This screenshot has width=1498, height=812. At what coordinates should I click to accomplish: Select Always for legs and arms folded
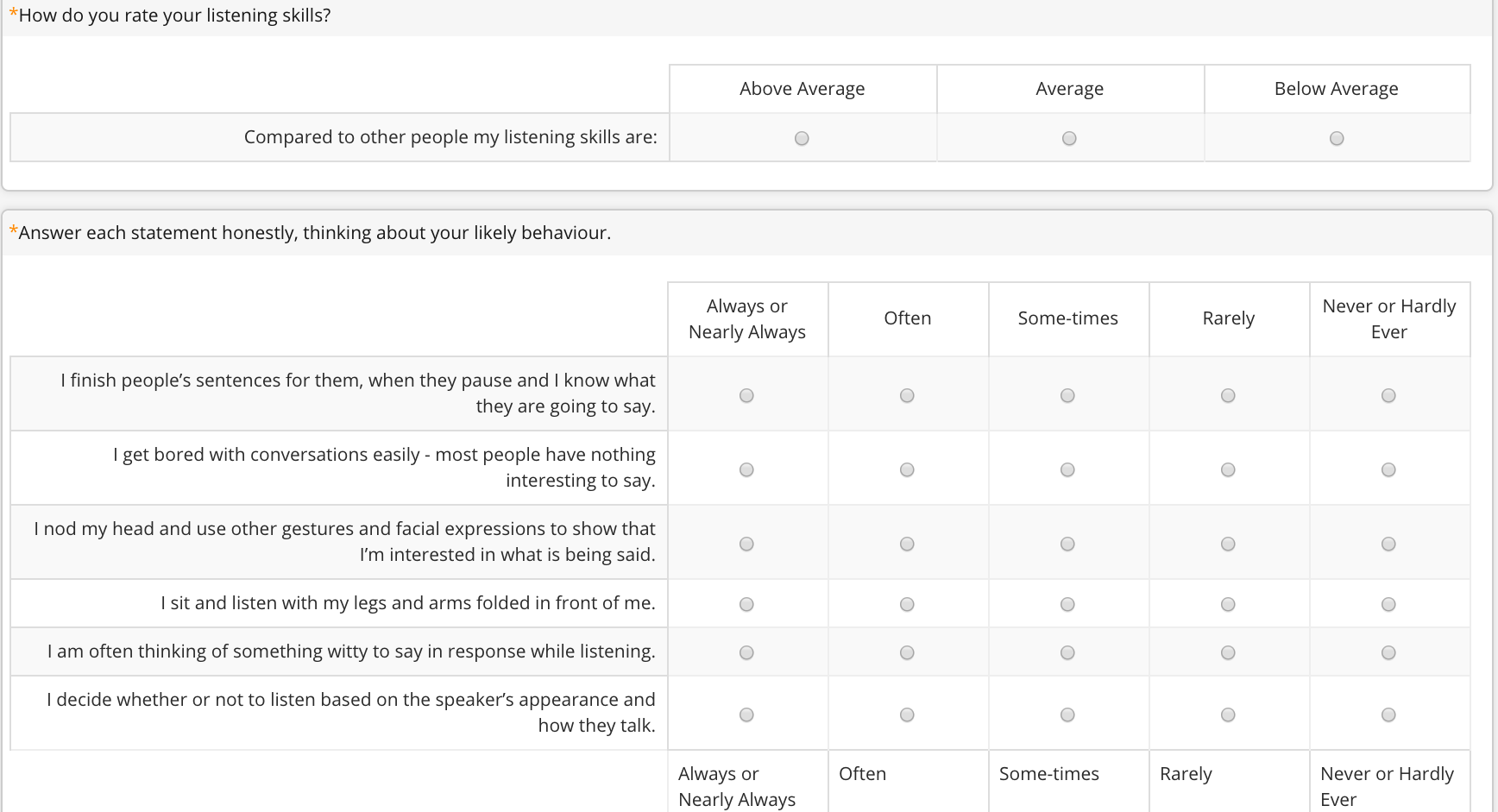[746, 604]
